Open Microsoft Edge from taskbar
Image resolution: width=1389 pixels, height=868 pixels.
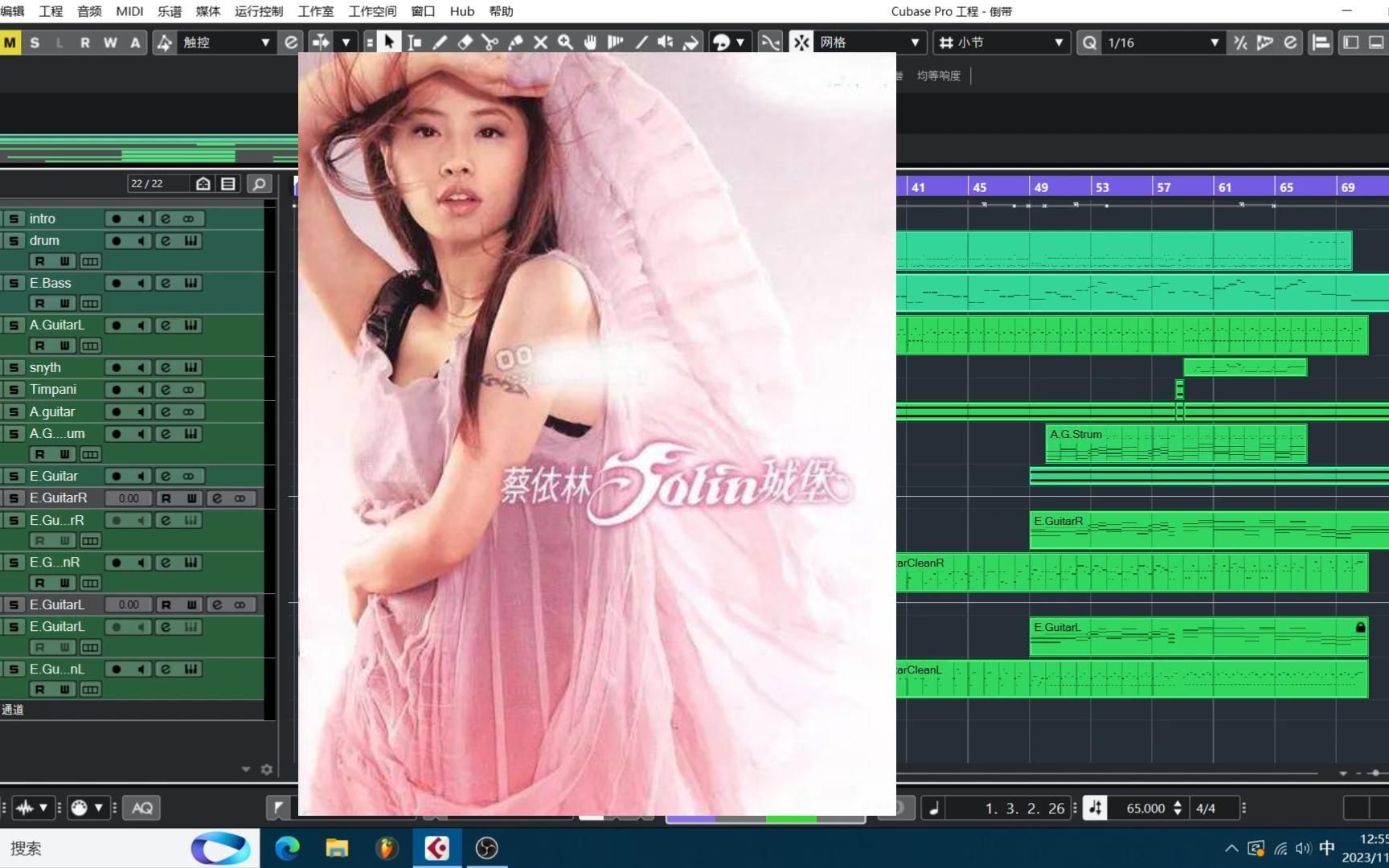287,848
